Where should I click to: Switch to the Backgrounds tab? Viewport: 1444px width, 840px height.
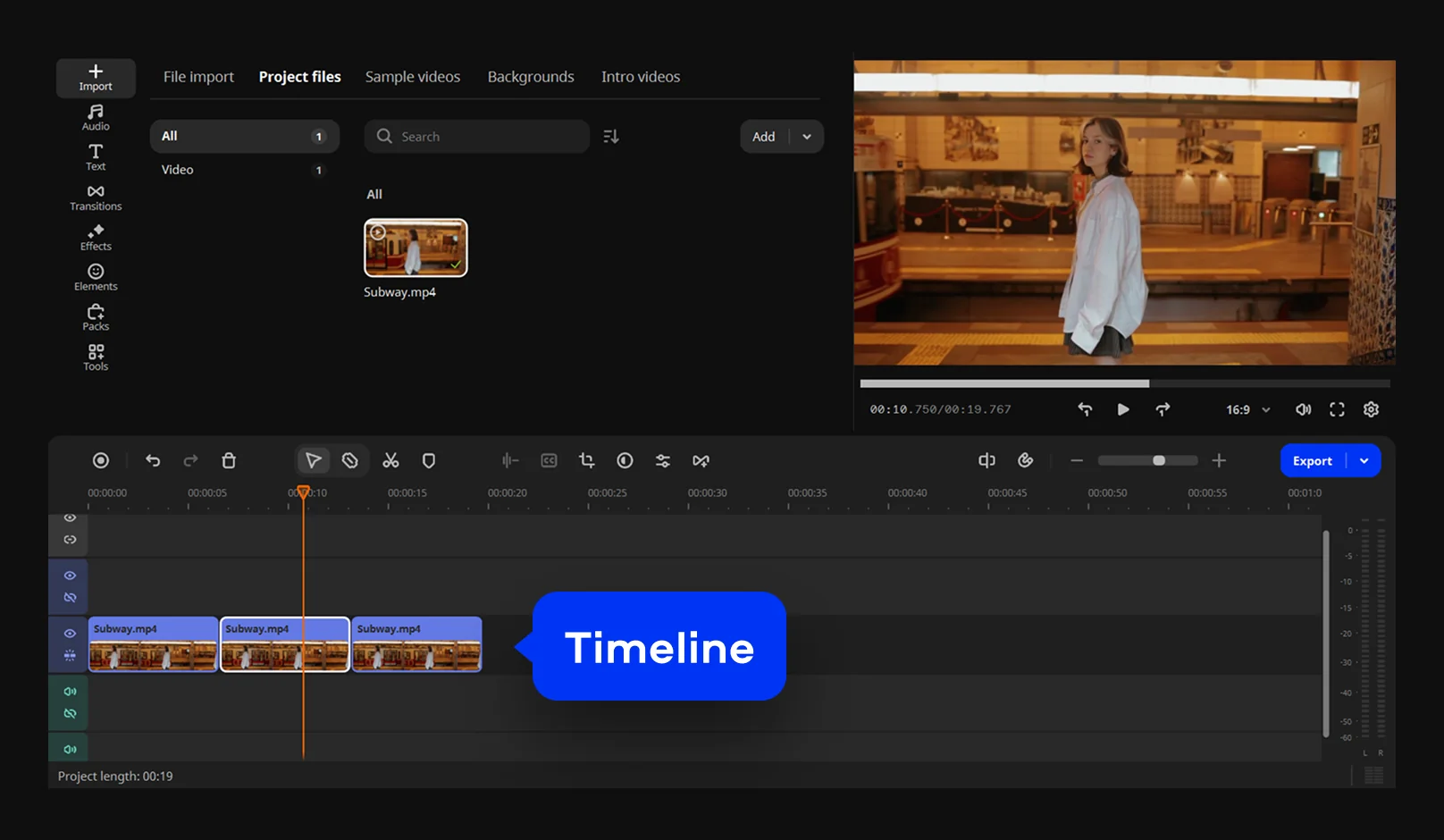click(531, 77)
